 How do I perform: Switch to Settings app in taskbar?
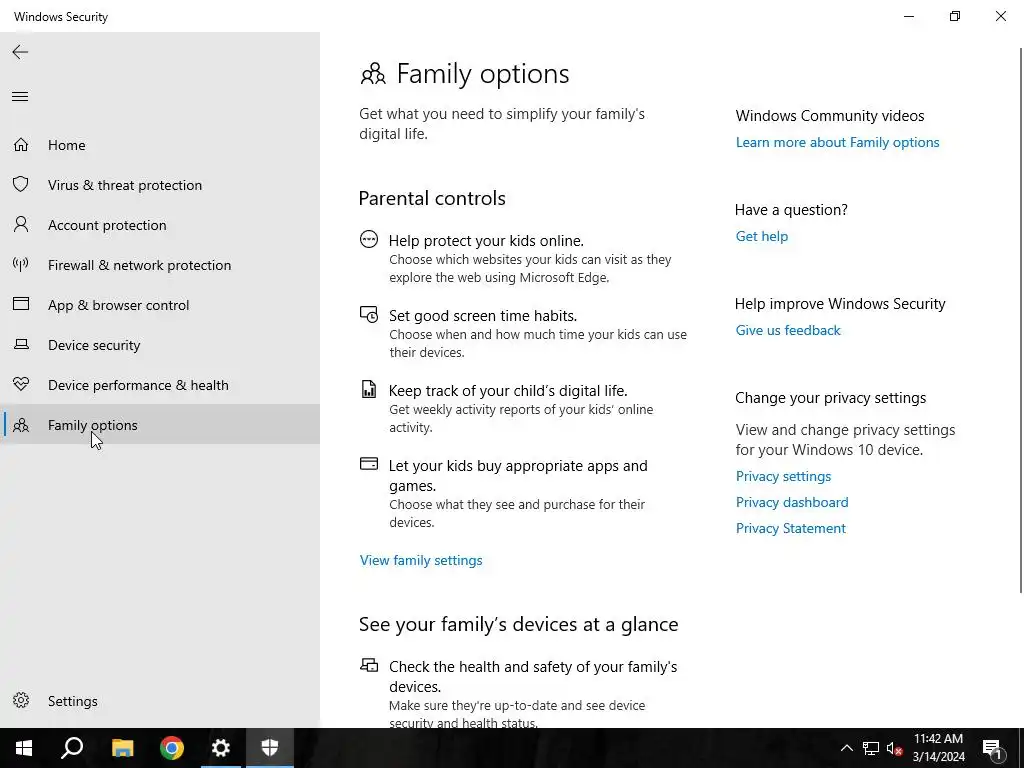[221, 748]
